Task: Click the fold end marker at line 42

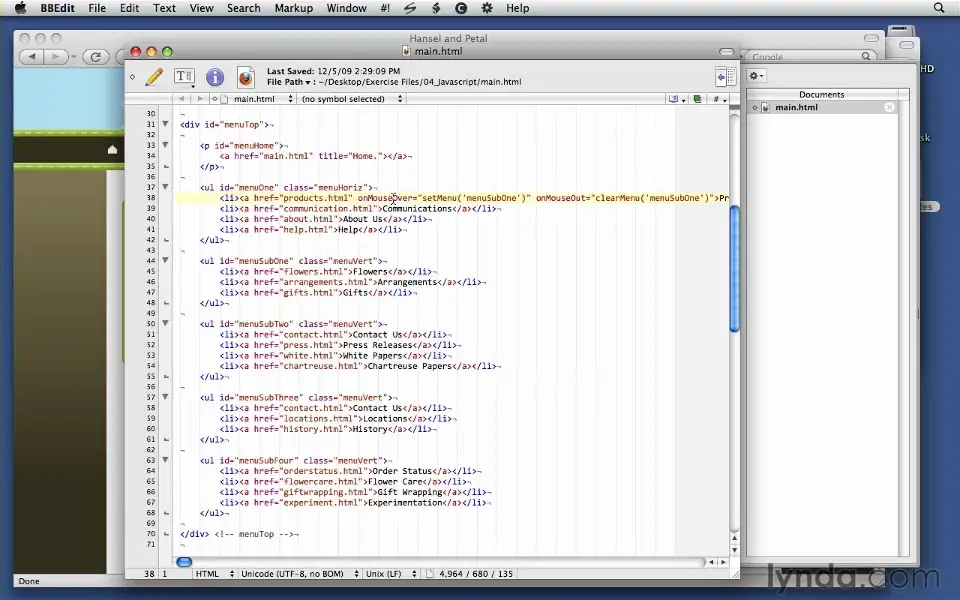Action: [x=166, y=240]
